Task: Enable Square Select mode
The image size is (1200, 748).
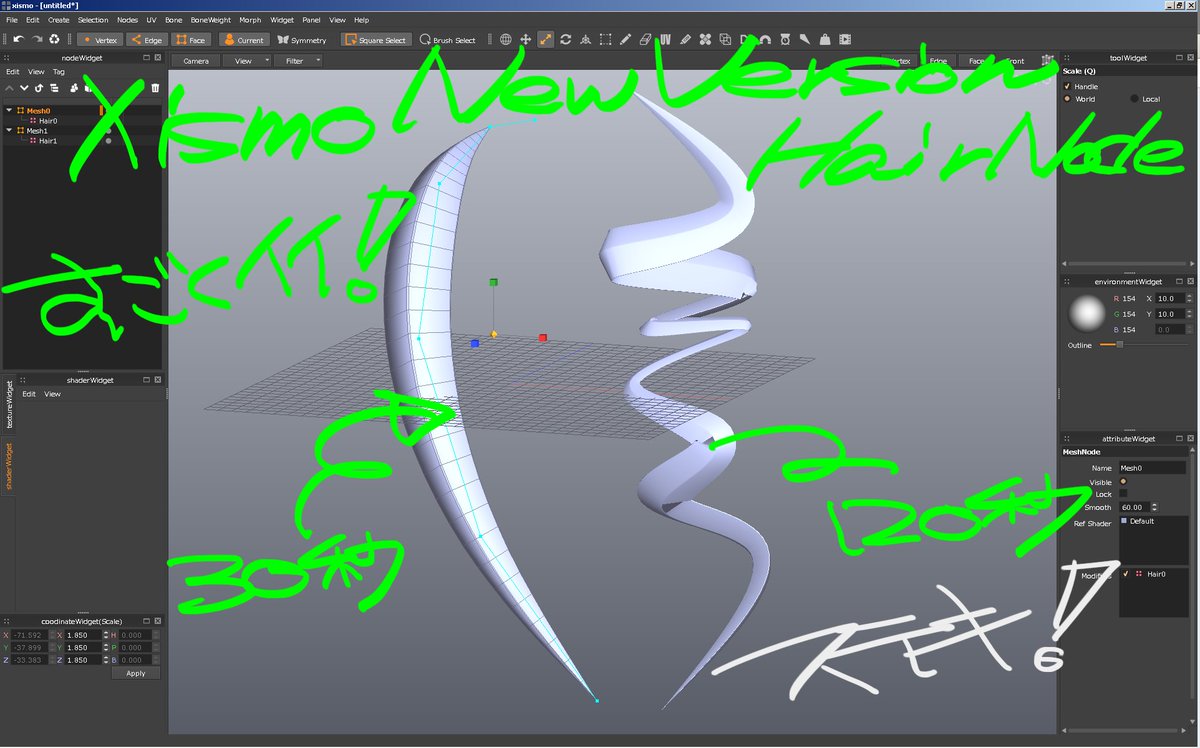Action: (375, 40)
